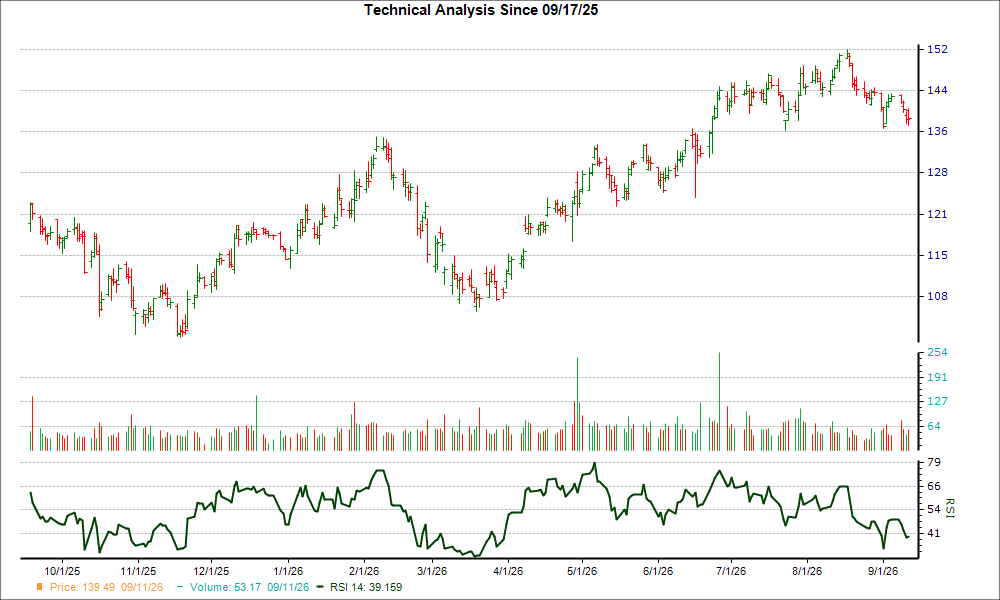Click the 2/1/26 date label

364,571
